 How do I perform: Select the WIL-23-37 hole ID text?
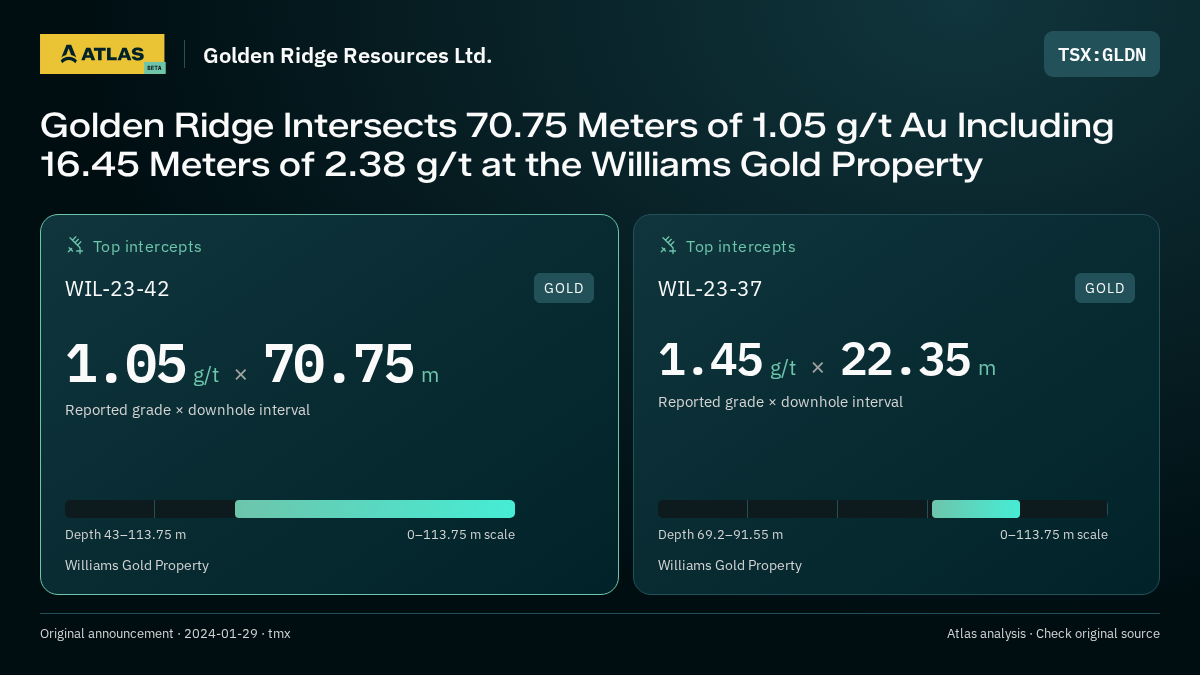710,289
